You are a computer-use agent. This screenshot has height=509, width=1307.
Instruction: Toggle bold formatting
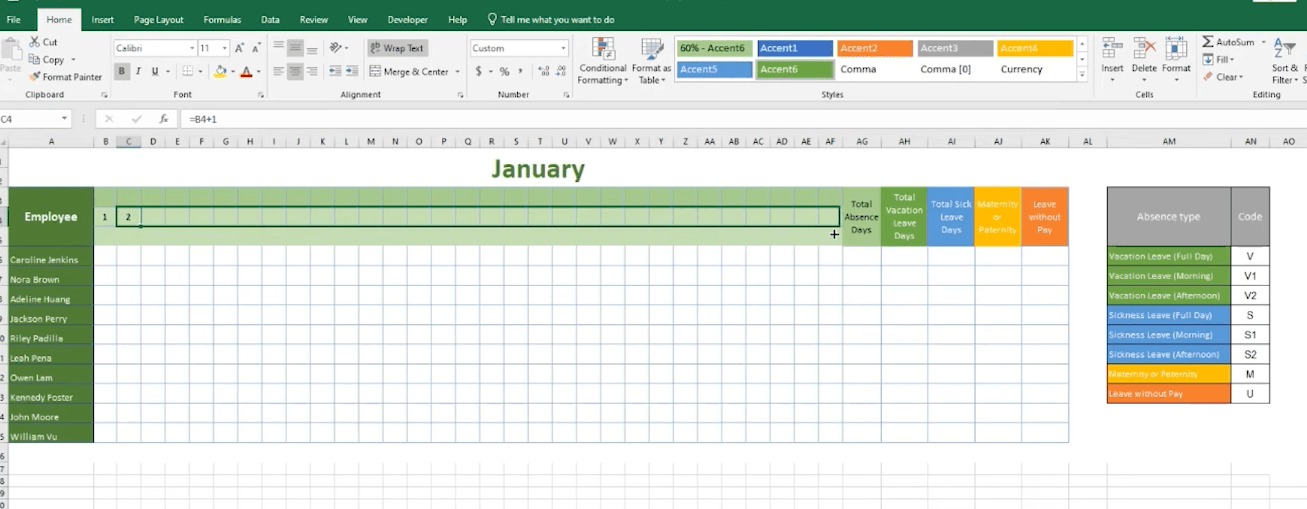122,71
